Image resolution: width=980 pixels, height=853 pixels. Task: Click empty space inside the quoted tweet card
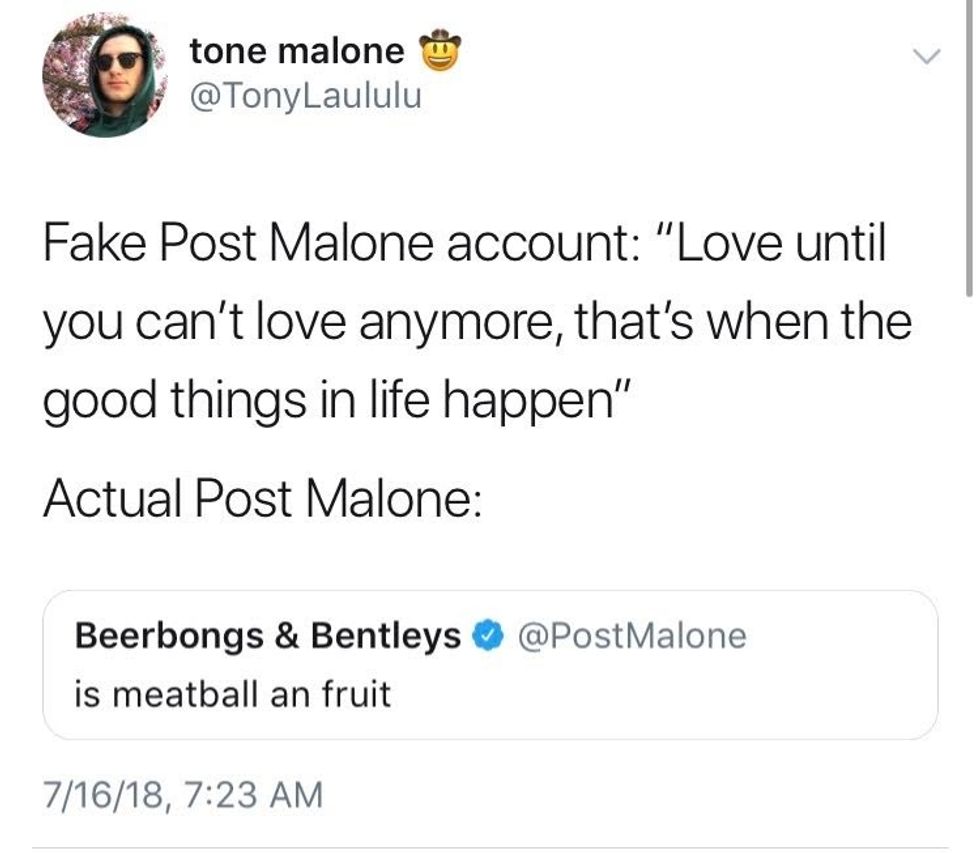[x=700, y=700]
